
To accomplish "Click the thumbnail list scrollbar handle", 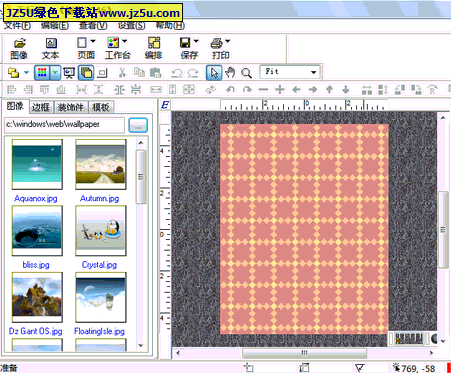I will (x=141, y=177).
